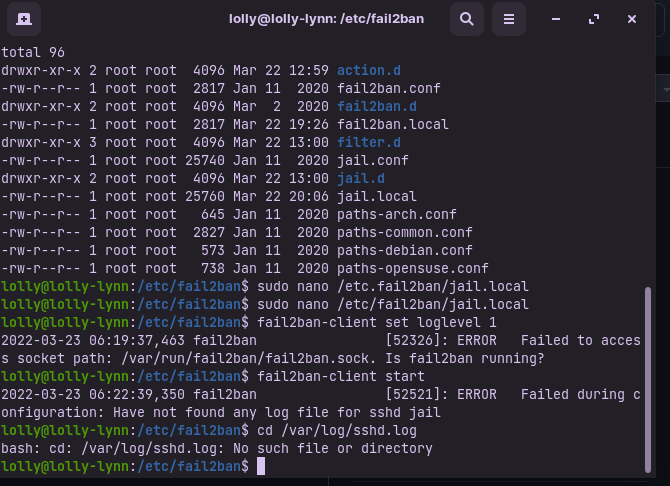
Task: Click the '[52326]' process ID
Action: point(413,340)
